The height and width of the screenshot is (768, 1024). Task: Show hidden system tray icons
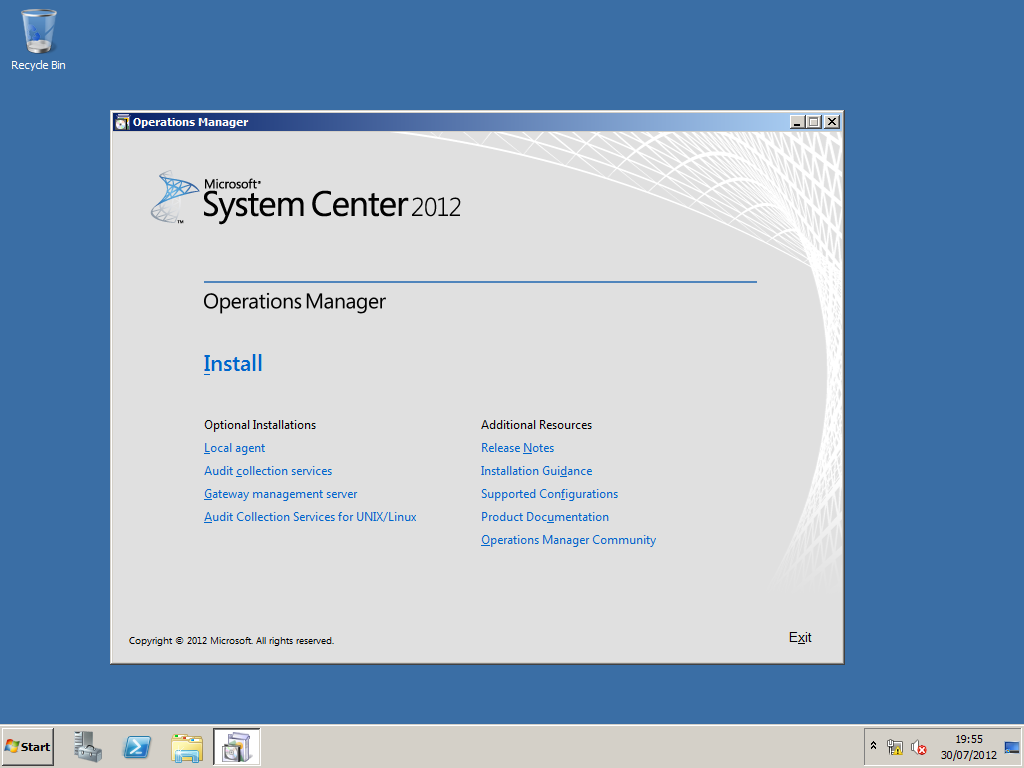point(873,746)
